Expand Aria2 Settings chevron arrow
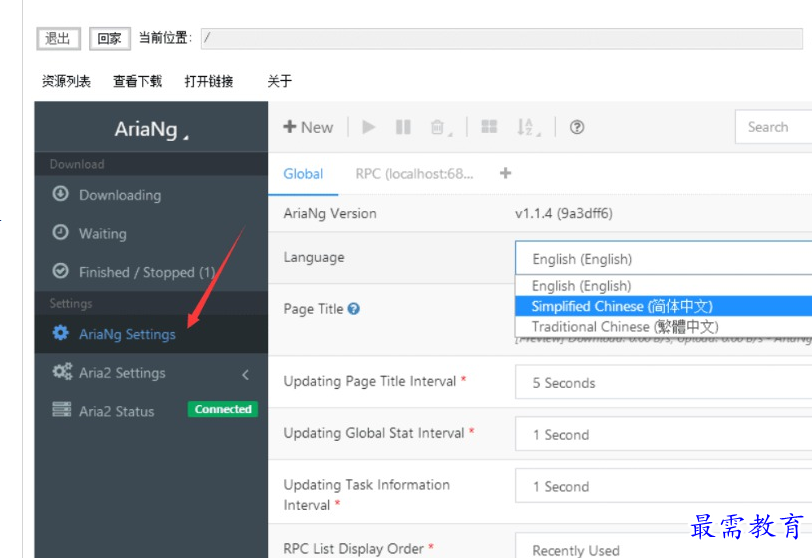The image size is (812, 558). click(x=245, y=374)
